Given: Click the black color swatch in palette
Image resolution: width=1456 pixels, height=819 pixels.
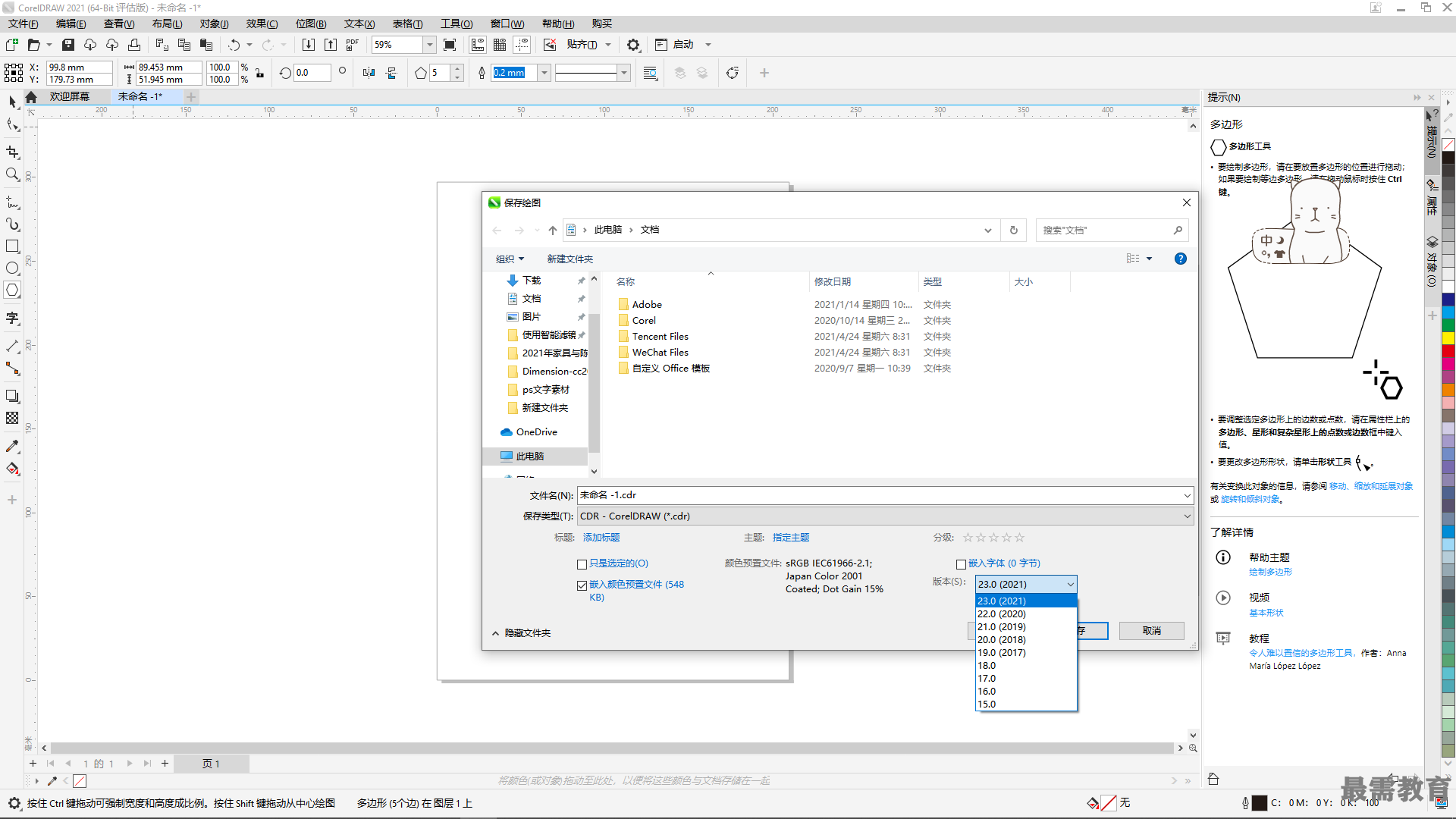Looking at the screenshot, I should click(x=1448, y=158).
